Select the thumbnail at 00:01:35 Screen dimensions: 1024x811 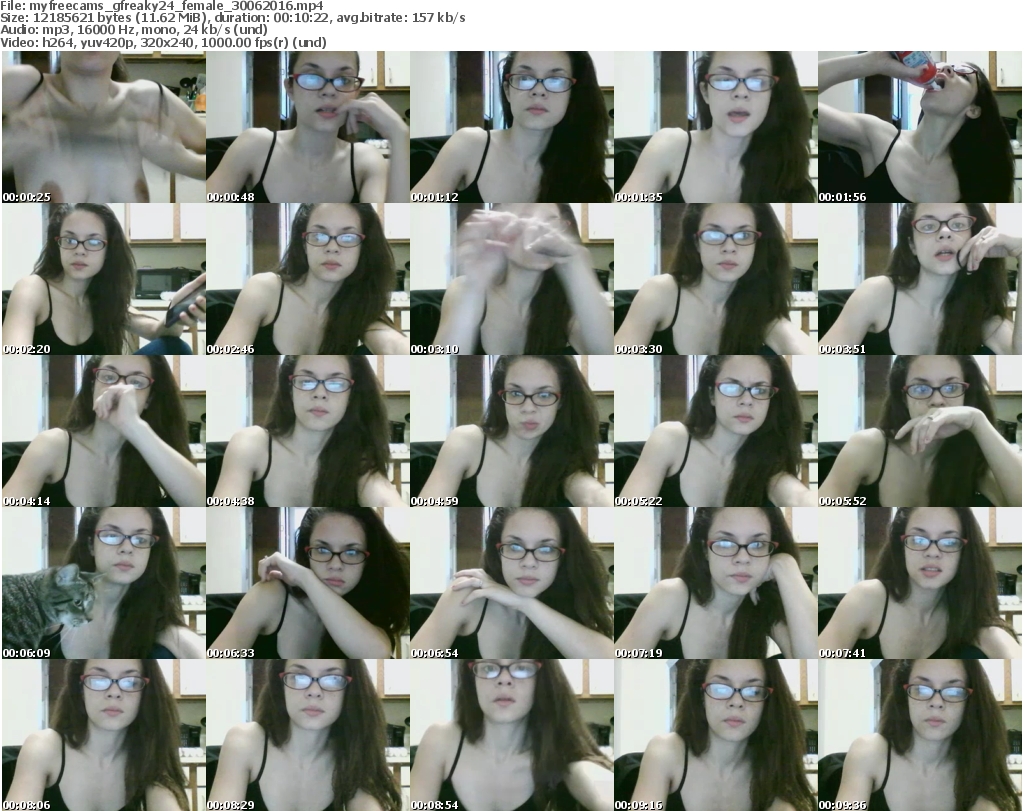[x=715, y=127]
